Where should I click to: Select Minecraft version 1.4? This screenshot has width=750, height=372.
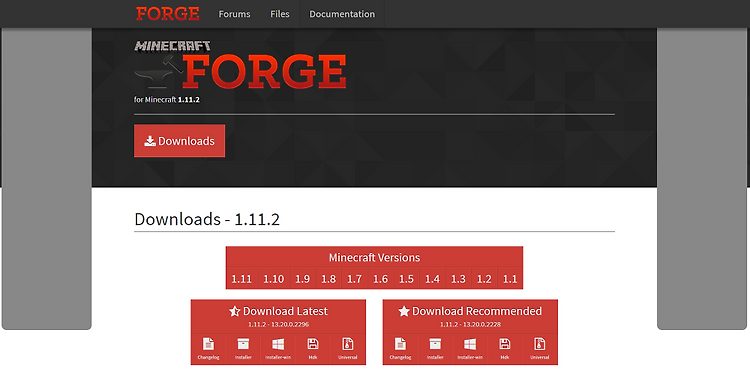[432, 279]
